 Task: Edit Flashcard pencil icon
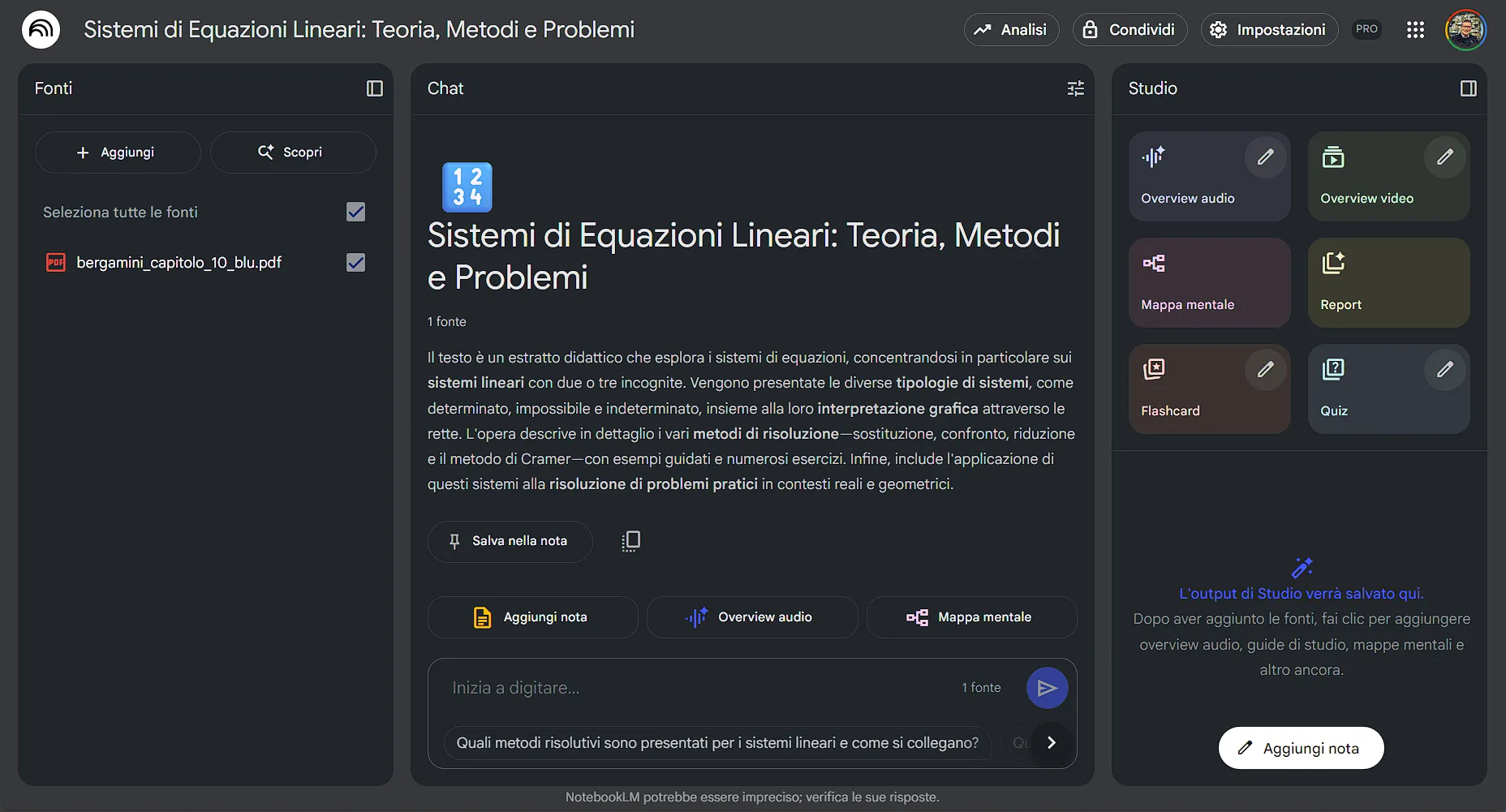[x=1266, y=370]
